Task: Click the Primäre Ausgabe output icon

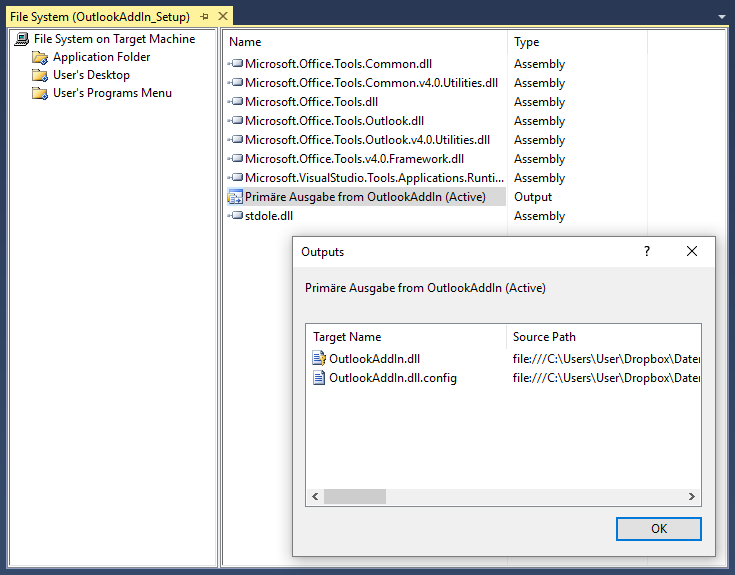Action: coord(235,197)
